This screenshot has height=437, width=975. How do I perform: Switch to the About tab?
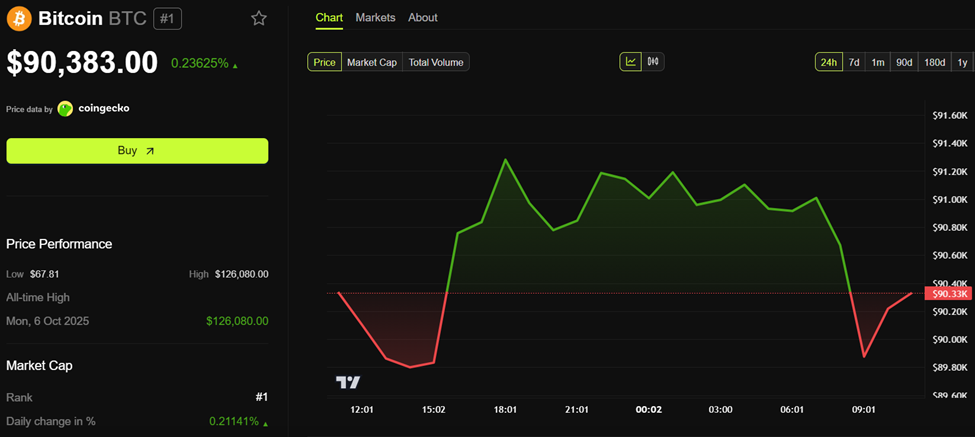click(423, 18)
